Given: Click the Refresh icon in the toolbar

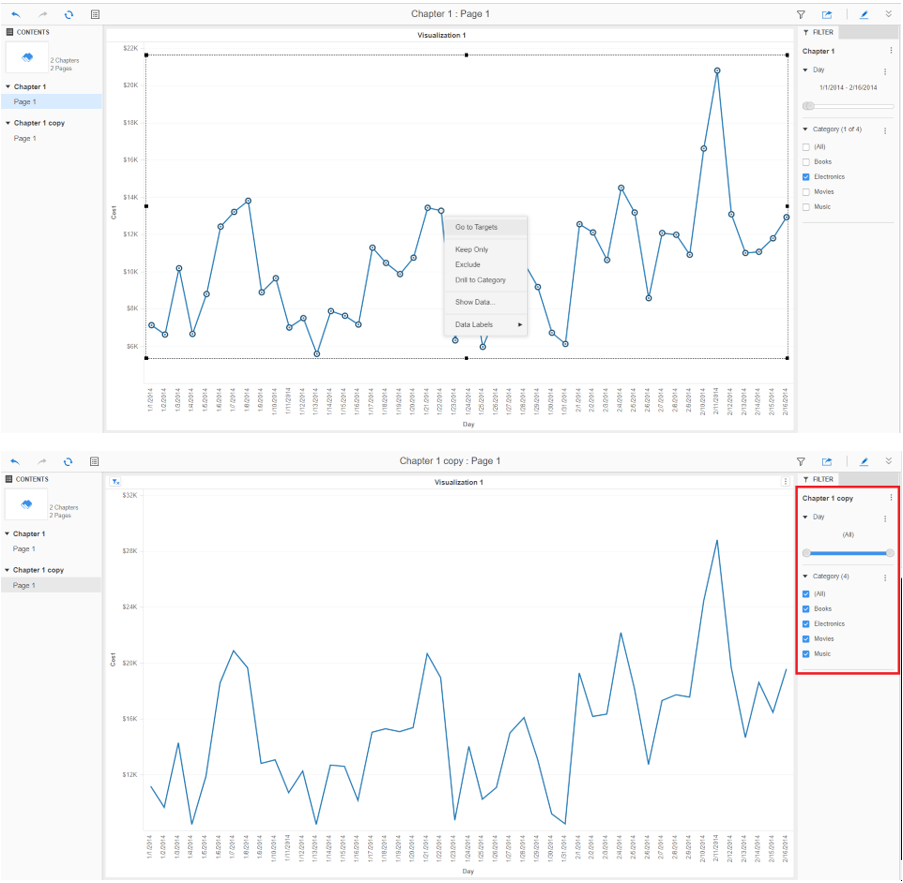Looking at the screenshot, I should 67,14.
